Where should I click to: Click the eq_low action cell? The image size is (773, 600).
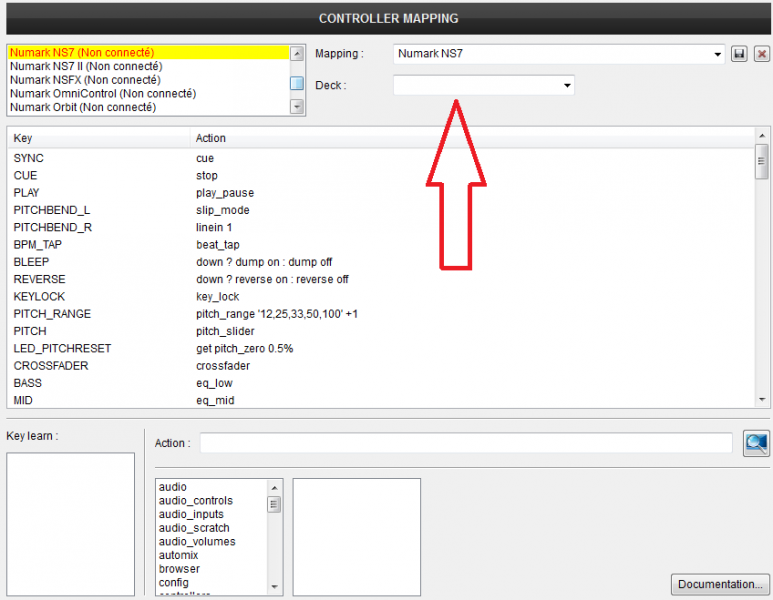[x=214, y=383]
